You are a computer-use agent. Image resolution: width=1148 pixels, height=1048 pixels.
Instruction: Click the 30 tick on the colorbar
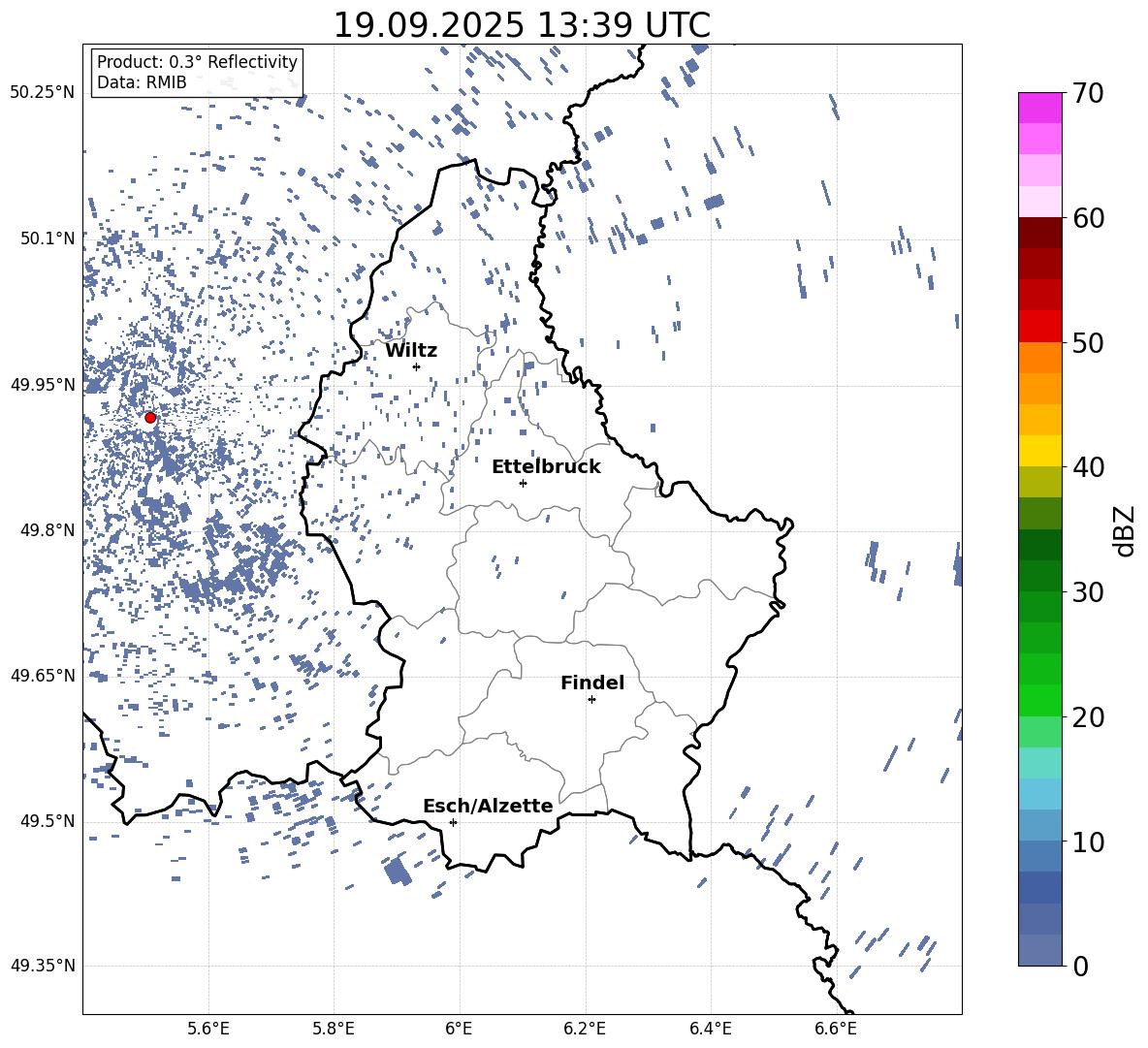pyautogui.click(x=1087, y=592)
